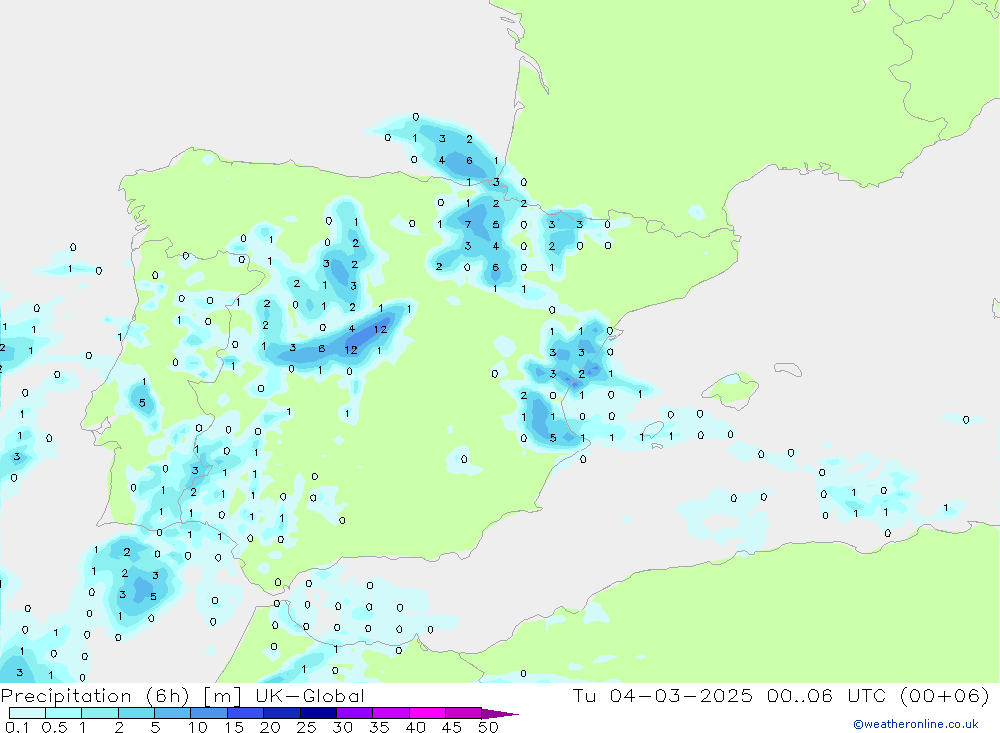
Task: Click the 5–10 legend color swatch
Action: (x=173, y=713)
